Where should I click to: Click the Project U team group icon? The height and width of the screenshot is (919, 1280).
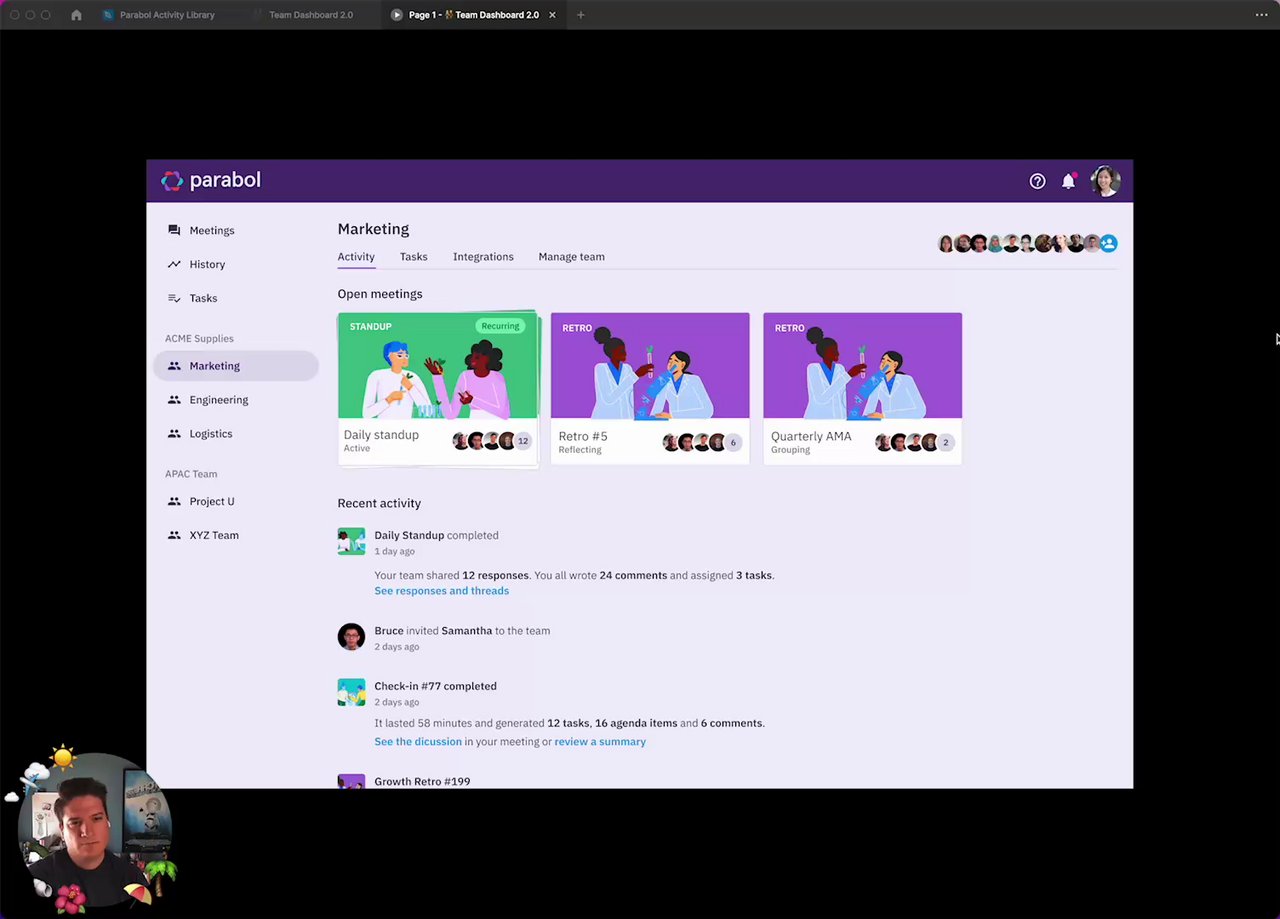(174, 501)
